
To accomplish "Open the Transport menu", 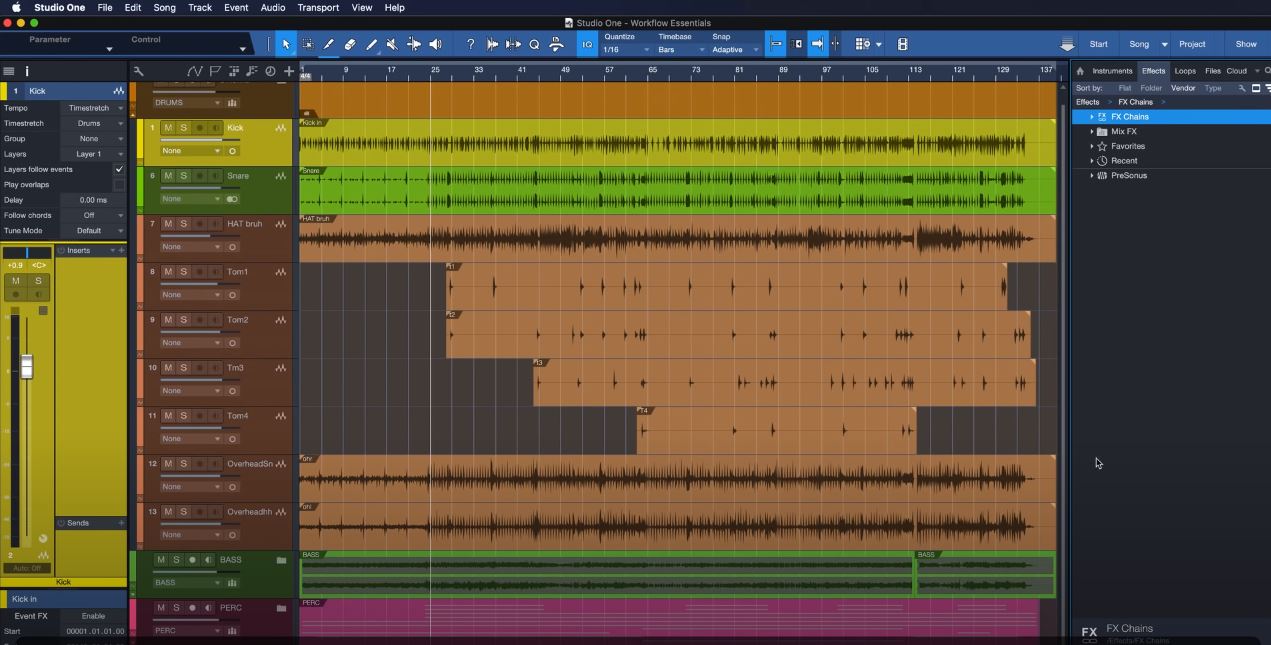I will click(318, 7).
